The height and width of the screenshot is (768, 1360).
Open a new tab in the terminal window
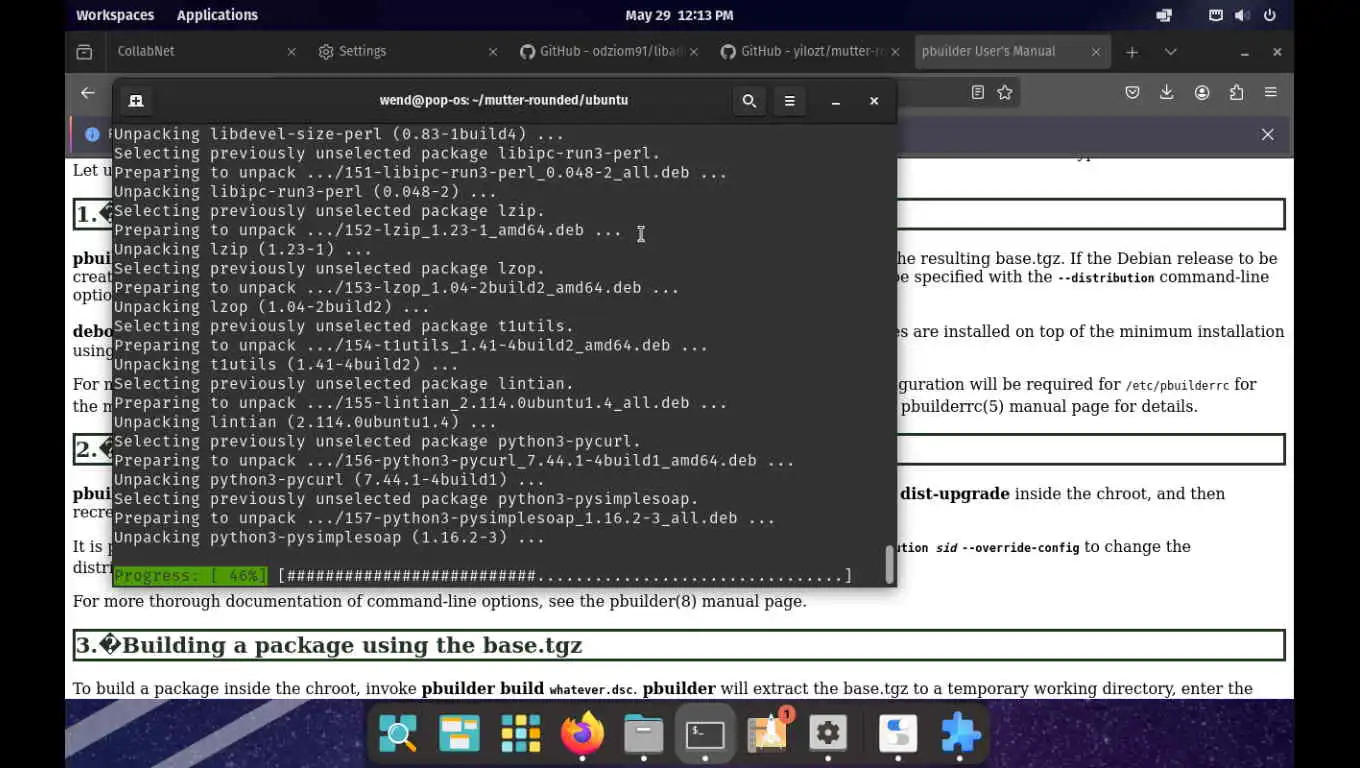(x=136, y=101)
